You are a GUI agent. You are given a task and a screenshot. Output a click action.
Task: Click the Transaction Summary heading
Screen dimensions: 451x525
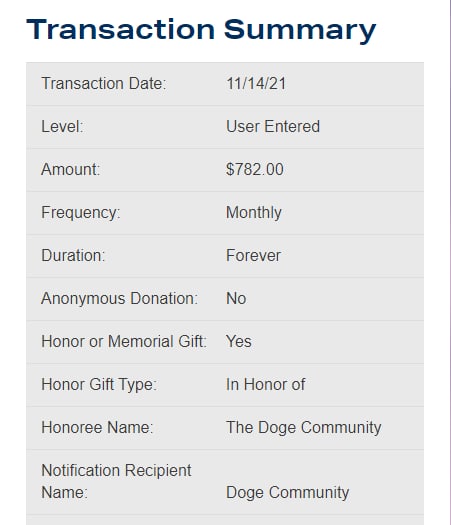[x=201, y=30]
